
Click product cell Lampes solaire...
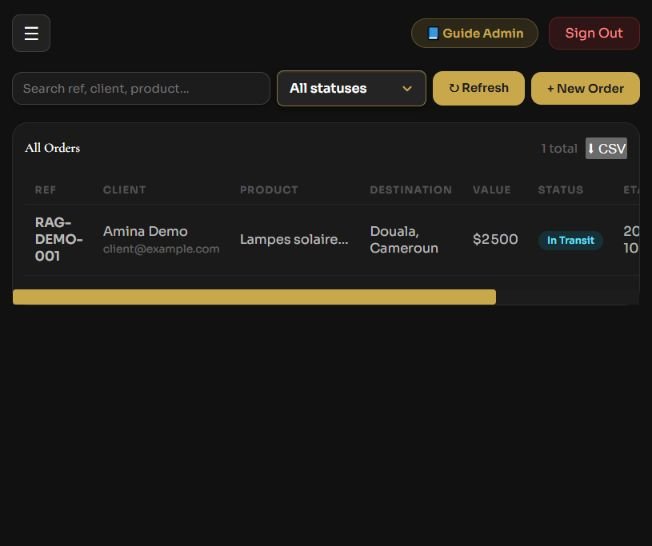click(294, 240)
